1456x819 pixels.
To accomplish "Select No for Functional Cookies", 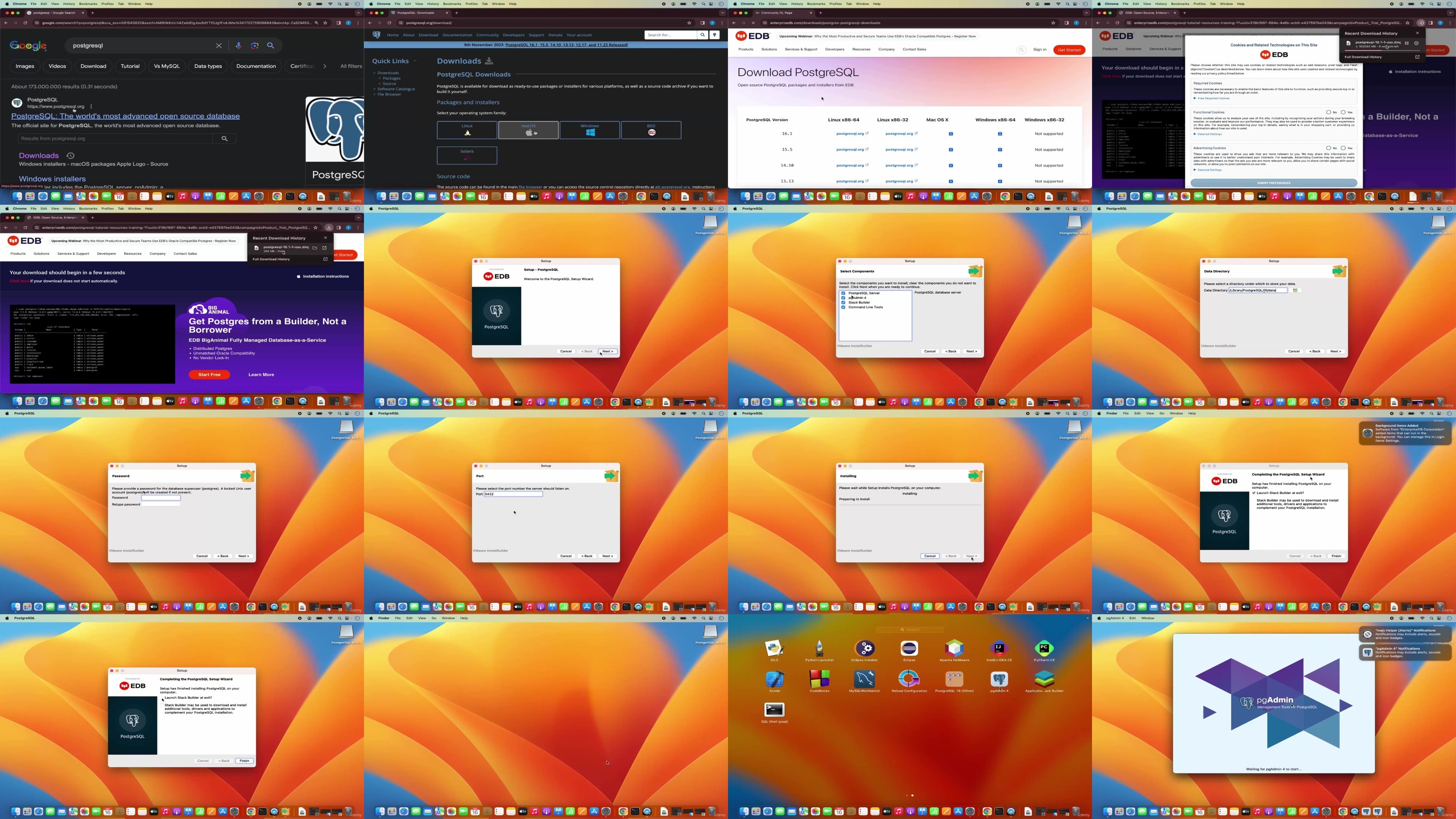I will point(1329,112).
